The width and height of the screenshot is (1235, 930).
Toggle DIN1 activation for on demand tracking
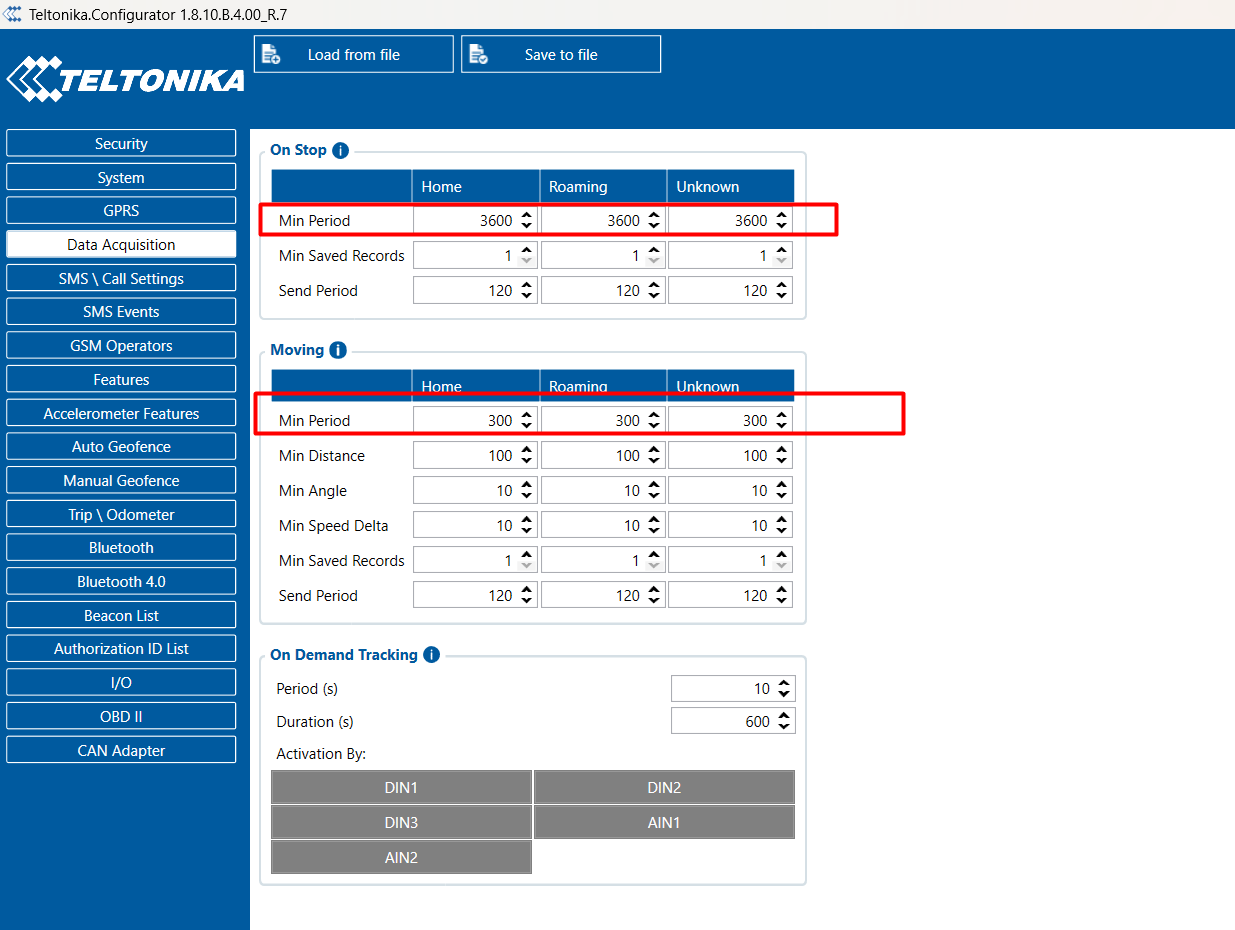(x=401, y=787)
